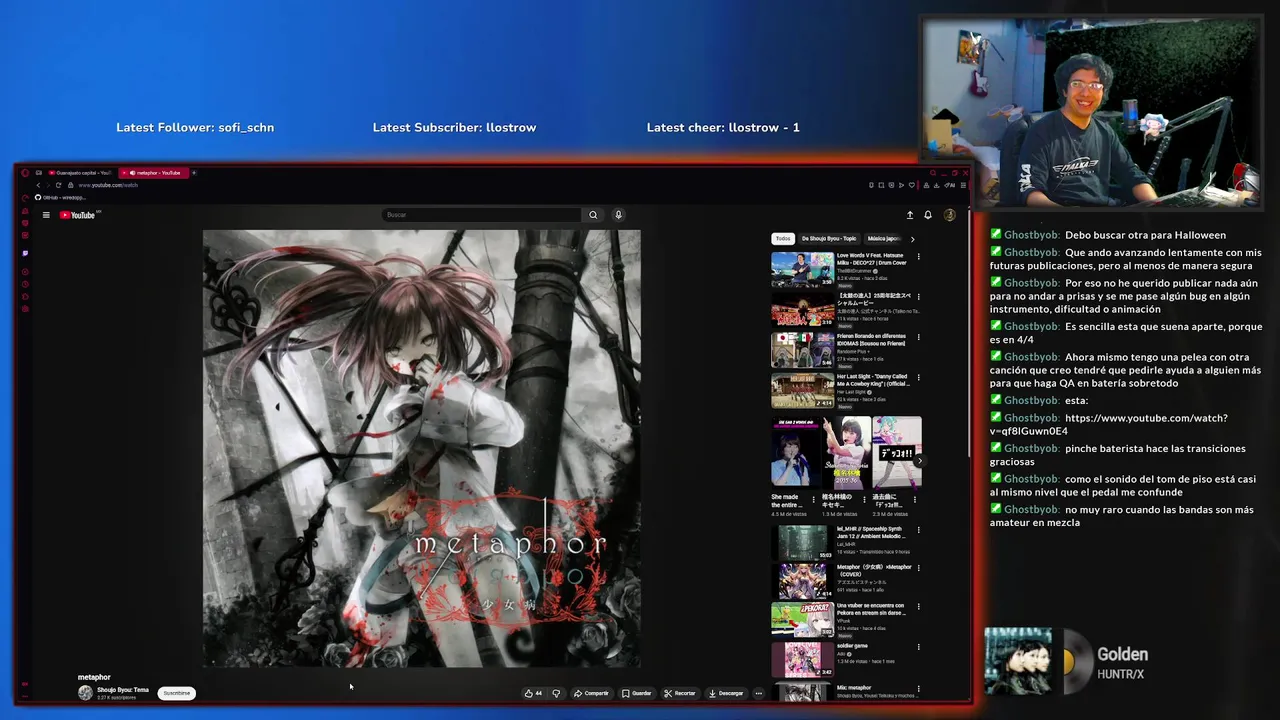Screen dimensions: 1280x720
Task: Open a new browser tab
Action: coord(194,173)
